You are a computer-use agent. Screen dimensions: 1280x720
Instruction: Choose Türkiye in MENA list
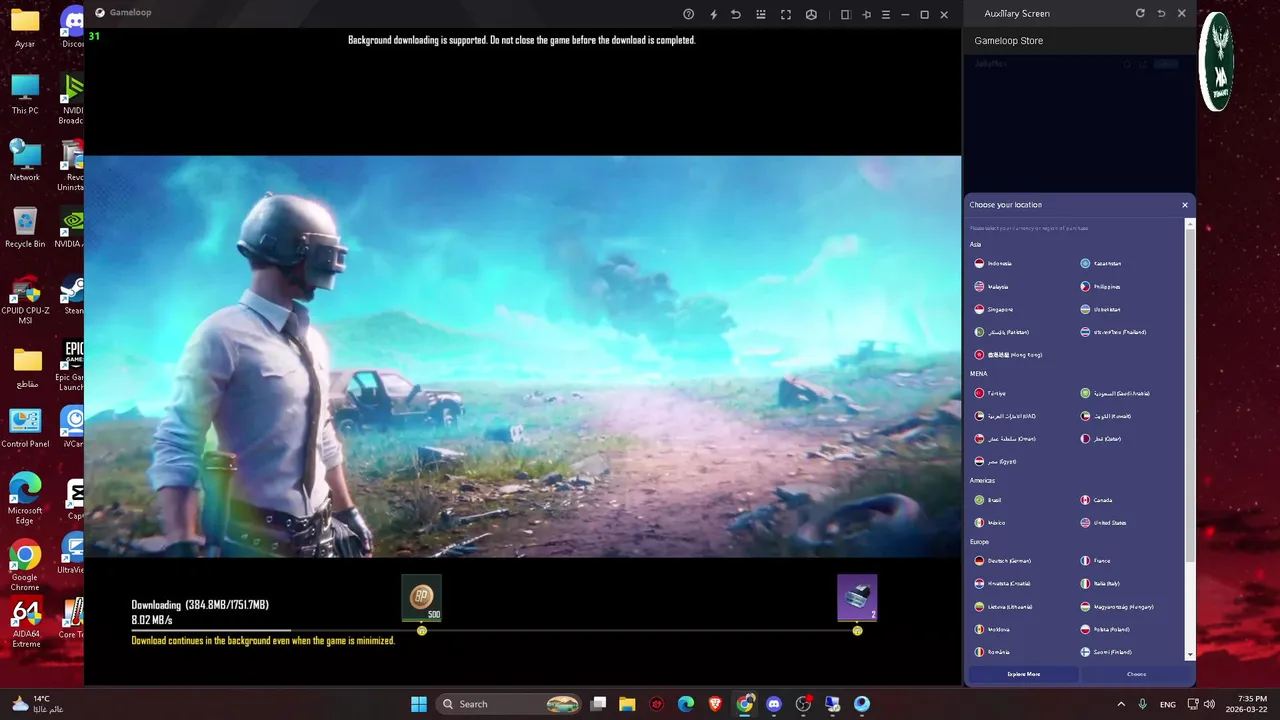tap(990, 393)
